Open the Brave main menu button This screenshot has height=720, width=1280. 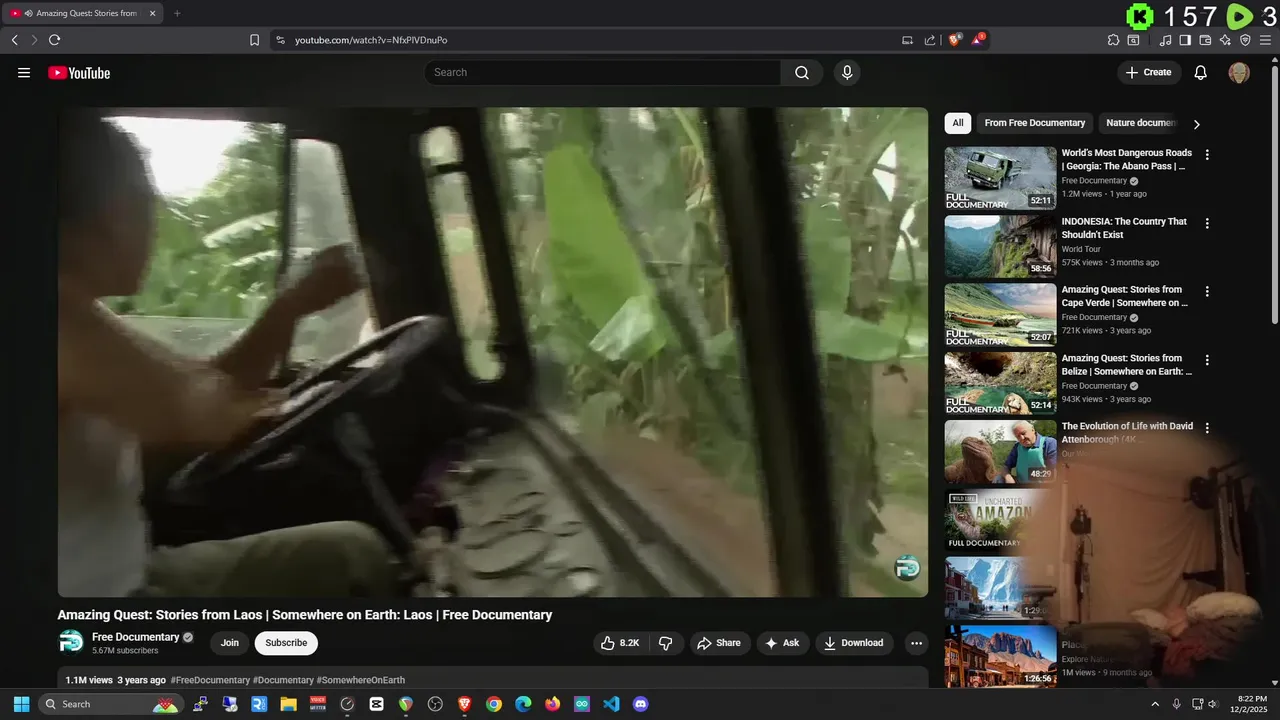tap(1267, 40)
